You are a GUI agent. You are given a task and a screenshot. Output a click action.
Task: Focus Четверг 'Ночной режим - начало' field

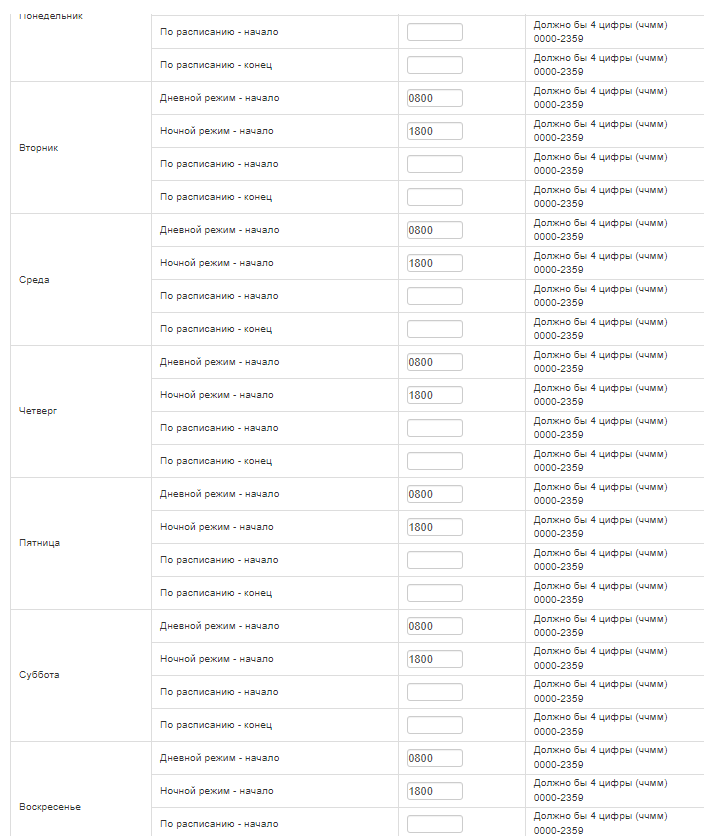coord(435,395)
